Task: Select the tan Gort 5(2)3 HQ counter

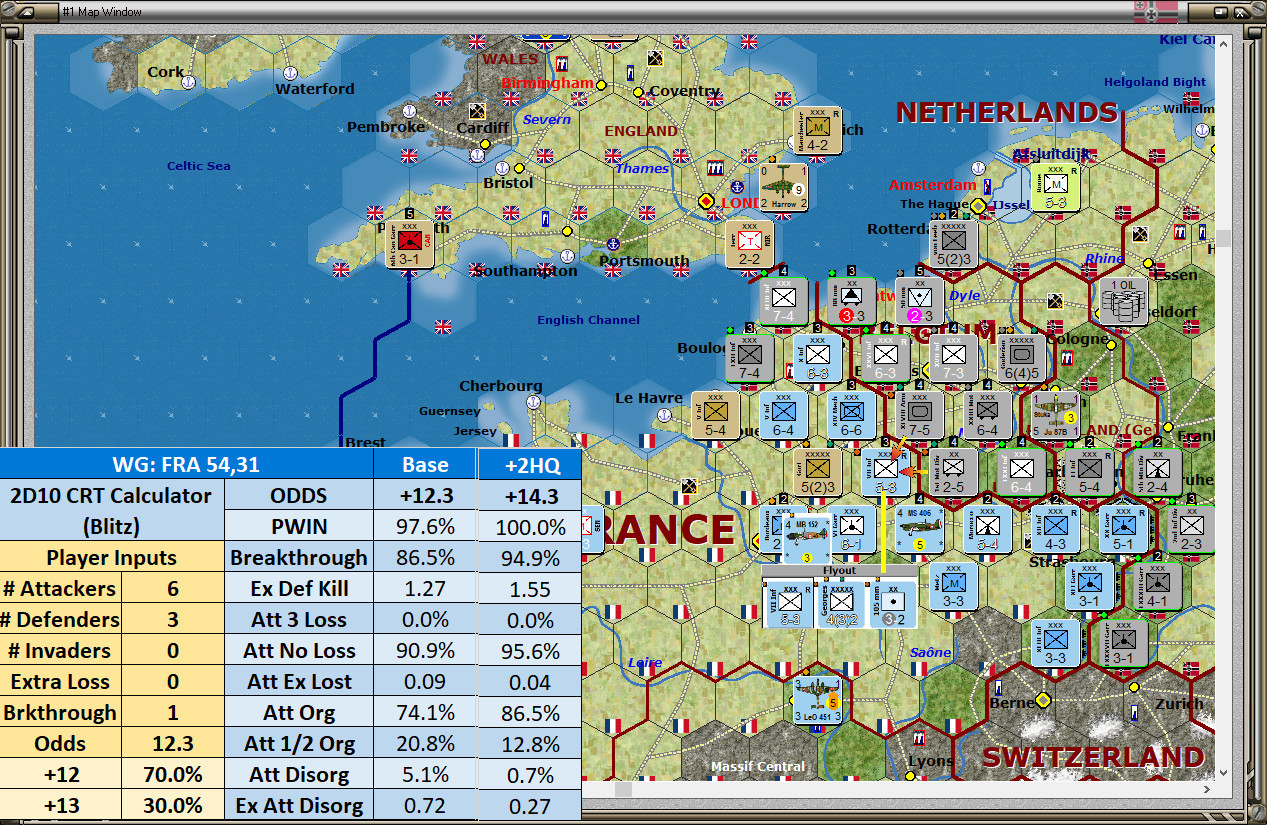Action: [817, 472]
